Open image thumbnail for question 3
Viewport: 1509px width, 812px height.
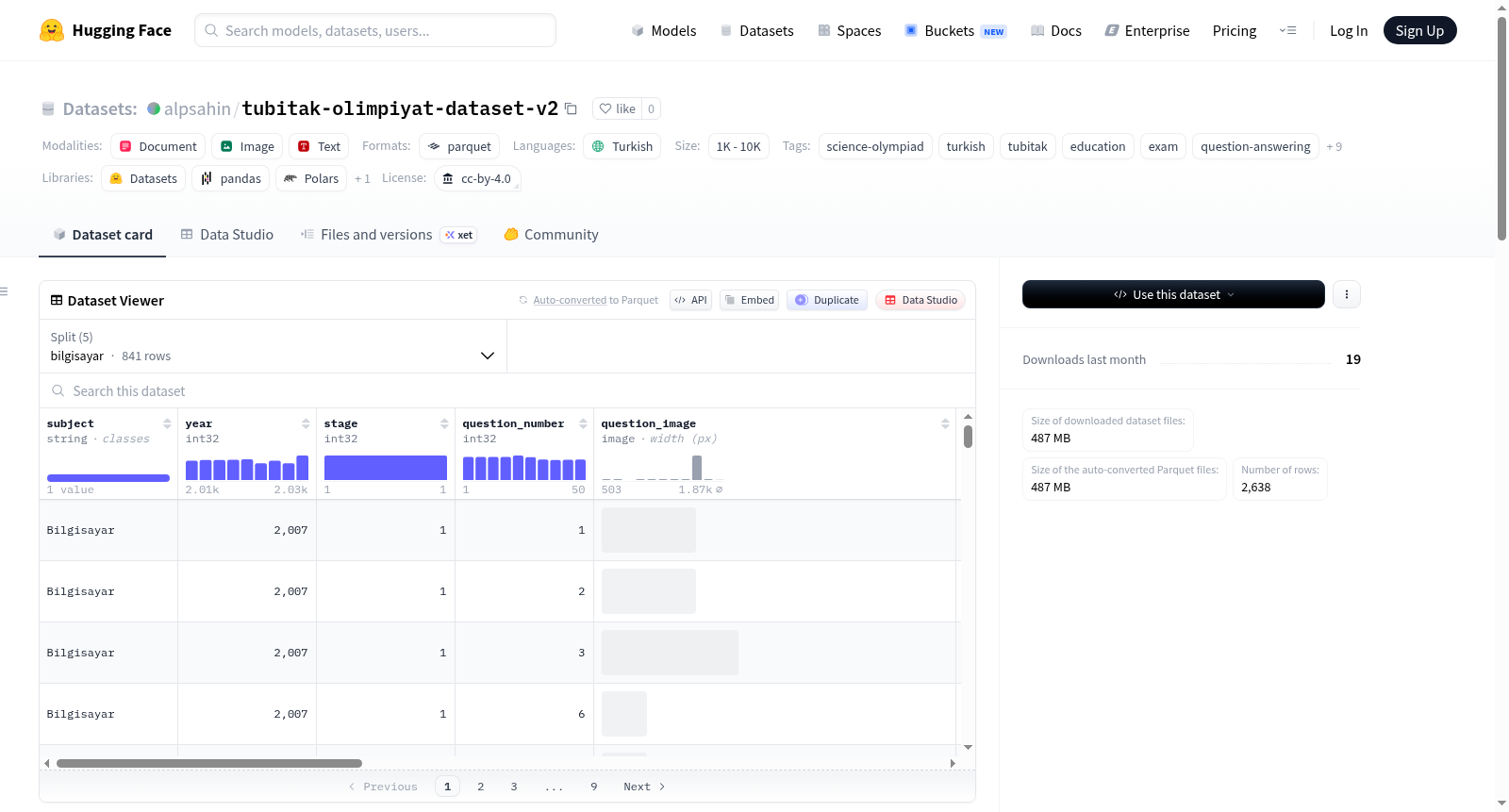[x=670, y=653]
